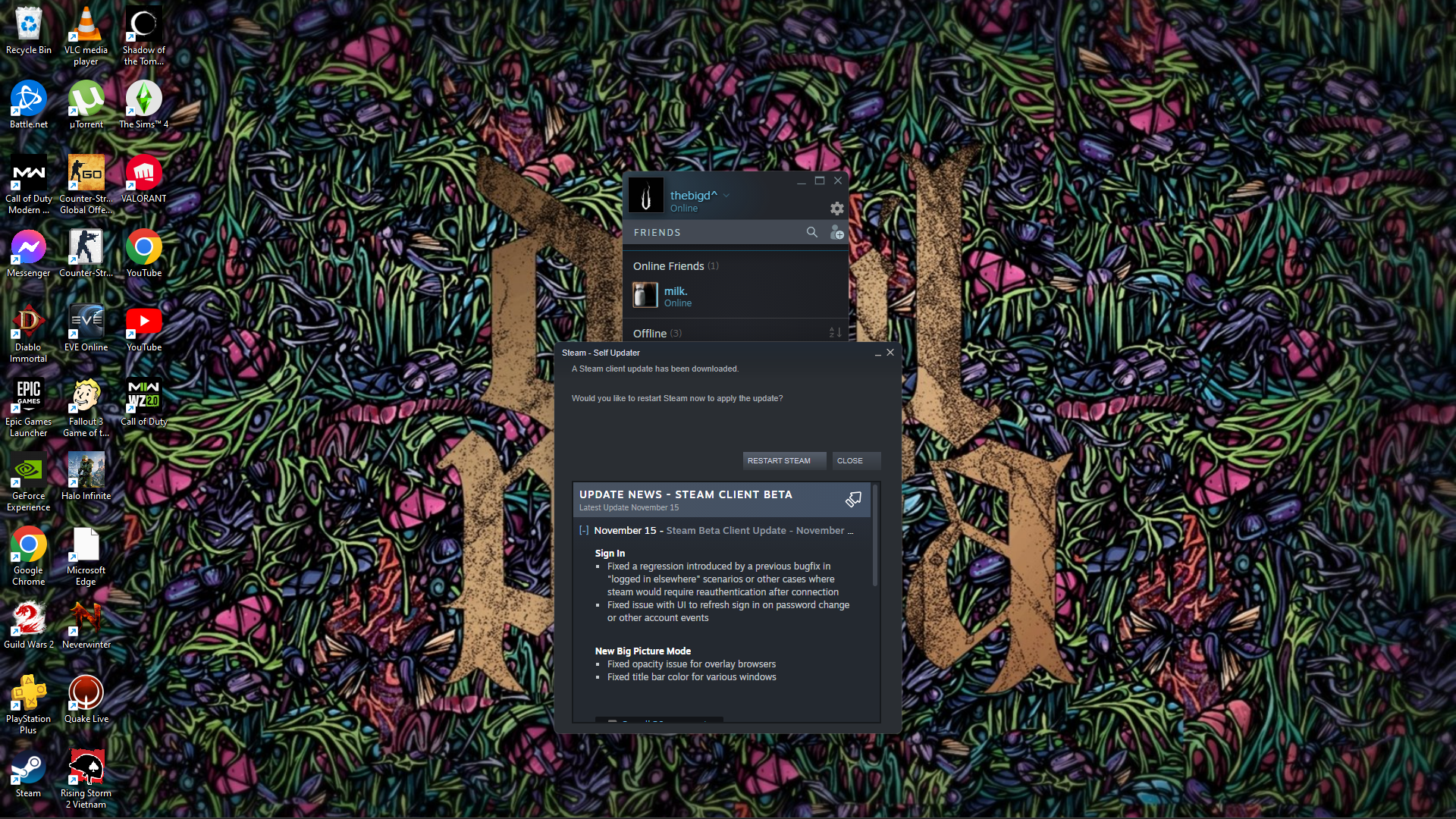Open the Recycle Bin desktop icon
Image resolution: width=1456 pixels, height=819 pixels.
28,30
